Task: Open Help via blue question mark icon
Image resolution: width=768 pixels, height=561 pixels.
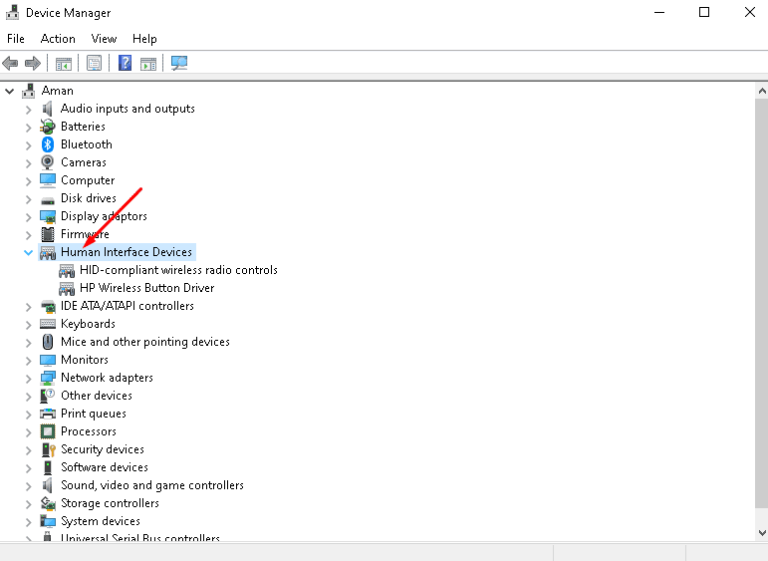Action: click(x=125, y=63)
